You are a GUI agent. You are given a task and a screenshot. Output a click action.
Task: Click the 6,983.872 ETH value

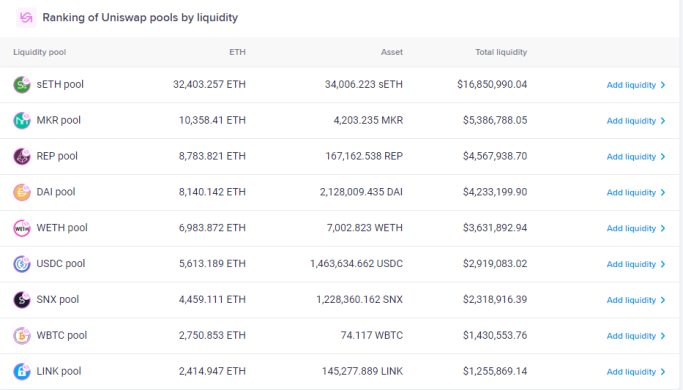[x=212, y=228]
